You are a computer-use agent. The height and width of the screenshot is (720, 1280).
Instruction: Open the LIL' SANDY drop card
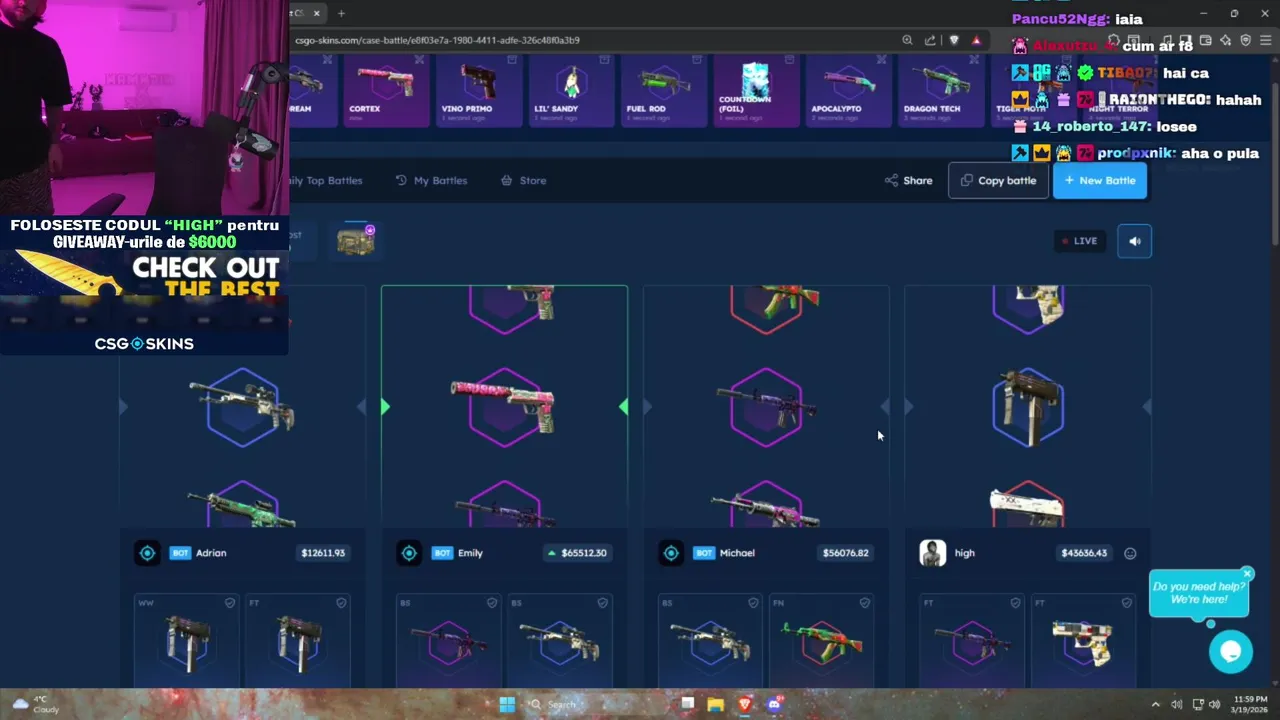pyautogui.click(x=571, y=91)
